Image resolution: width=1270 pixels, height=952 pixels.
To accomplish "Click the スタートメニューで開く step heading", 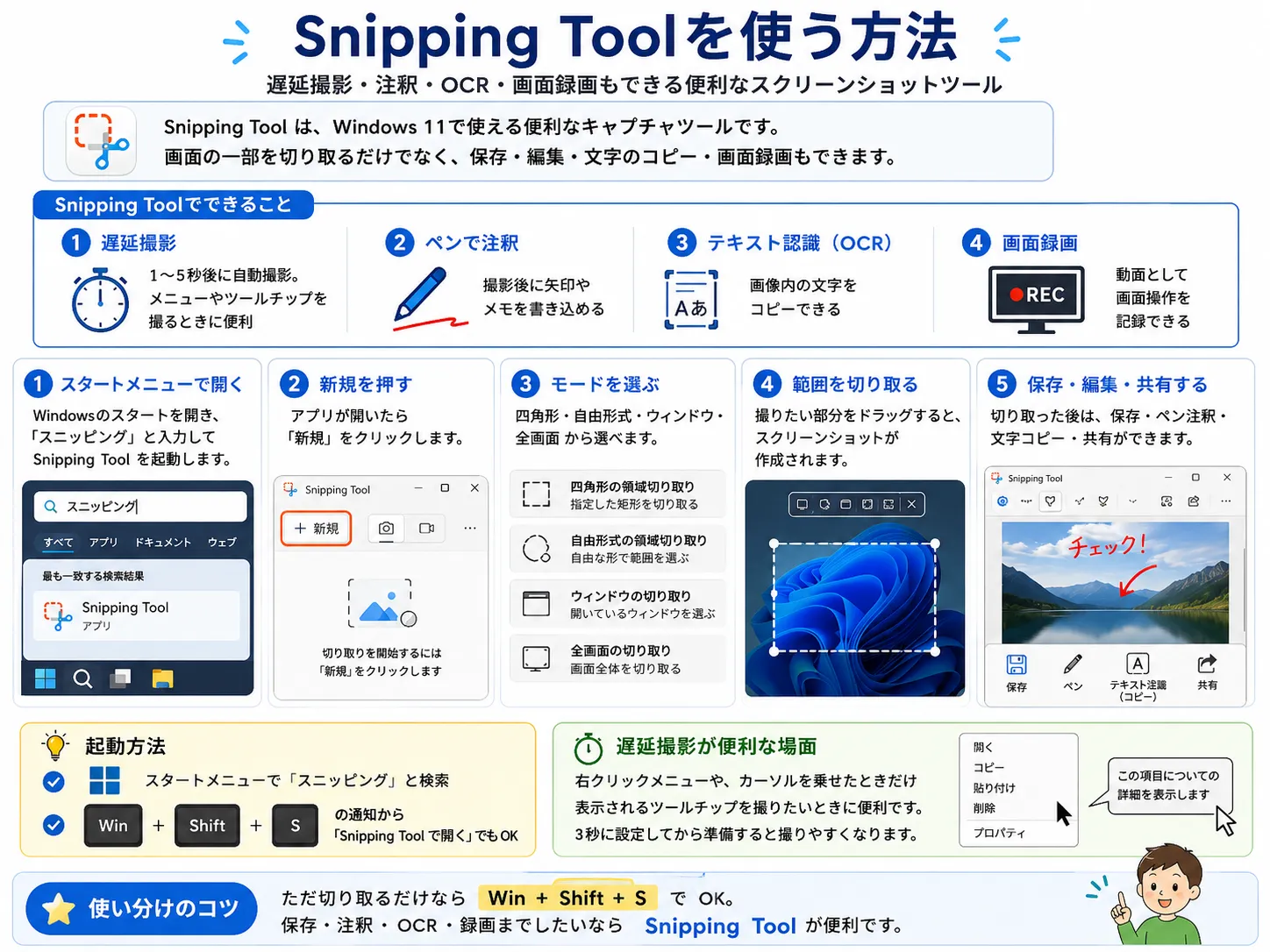I will tap(152, 384).
